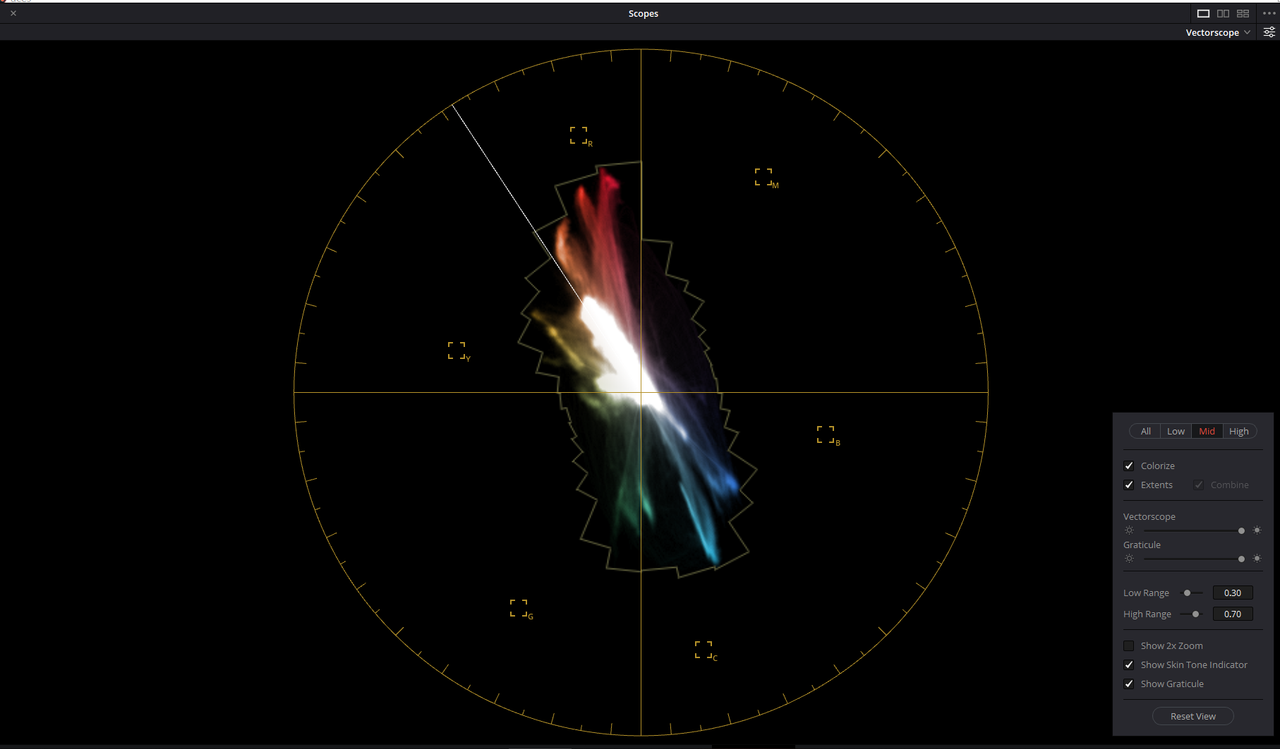
Task: Select the All tonal range tab
Action: pyautogui.click(x=1146, y=431)
